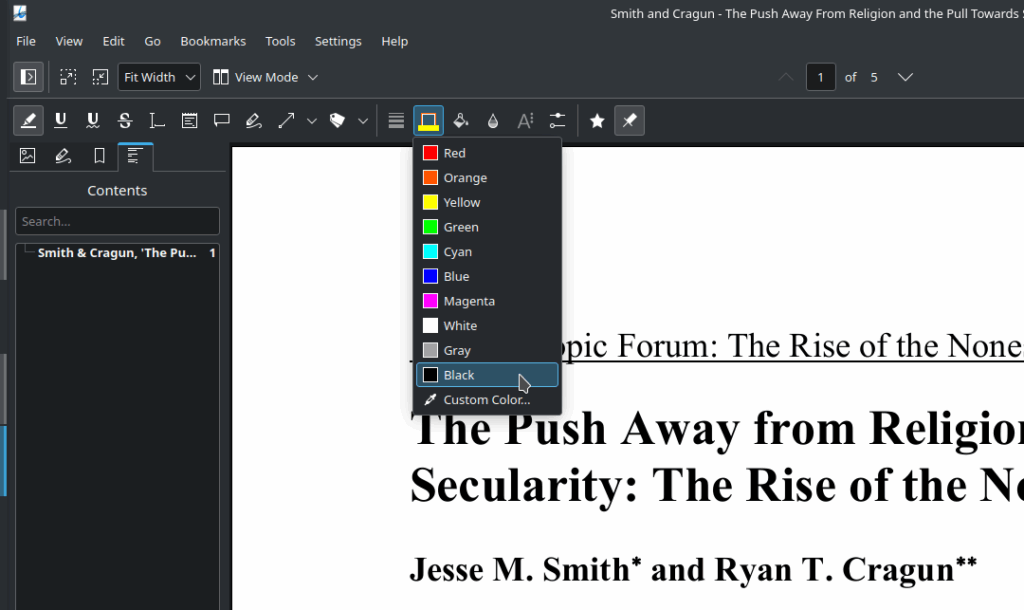Screen dimensions: 1024x610
Task: Select the Underline annotation tool
Action: [x=61, y=121]
